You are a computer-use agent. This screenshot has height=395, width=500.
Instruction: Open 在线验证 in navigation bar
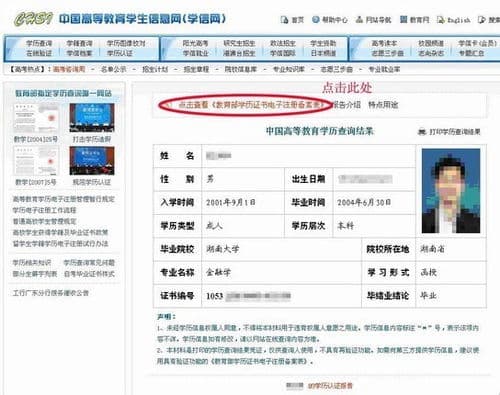(39, 53)
